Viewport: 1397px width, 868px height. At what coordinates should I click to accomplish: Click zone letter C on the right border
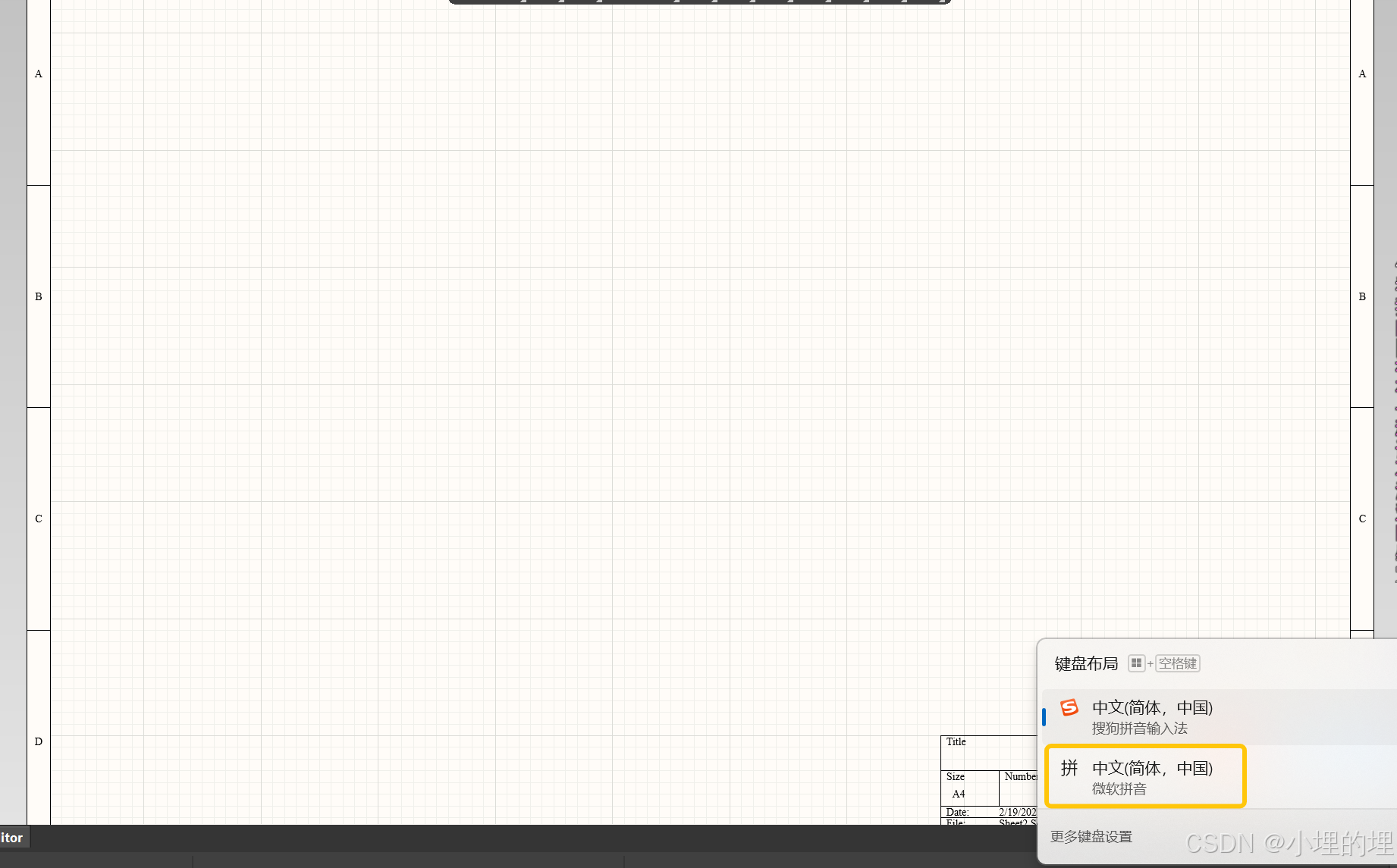pos(1362,519)
